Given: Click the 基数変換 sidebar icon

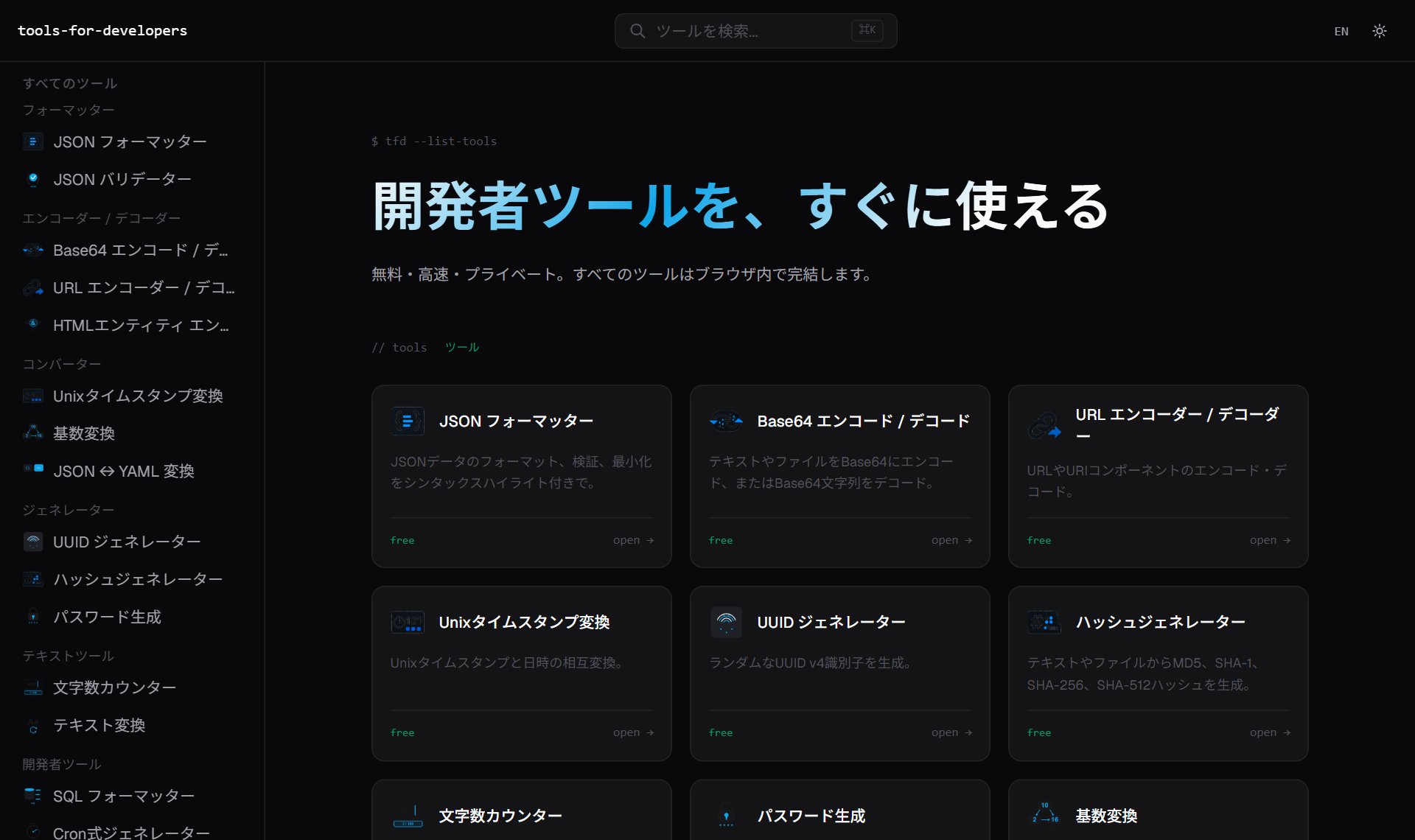Looking at the screenshot, I should (x=33, y=433).
